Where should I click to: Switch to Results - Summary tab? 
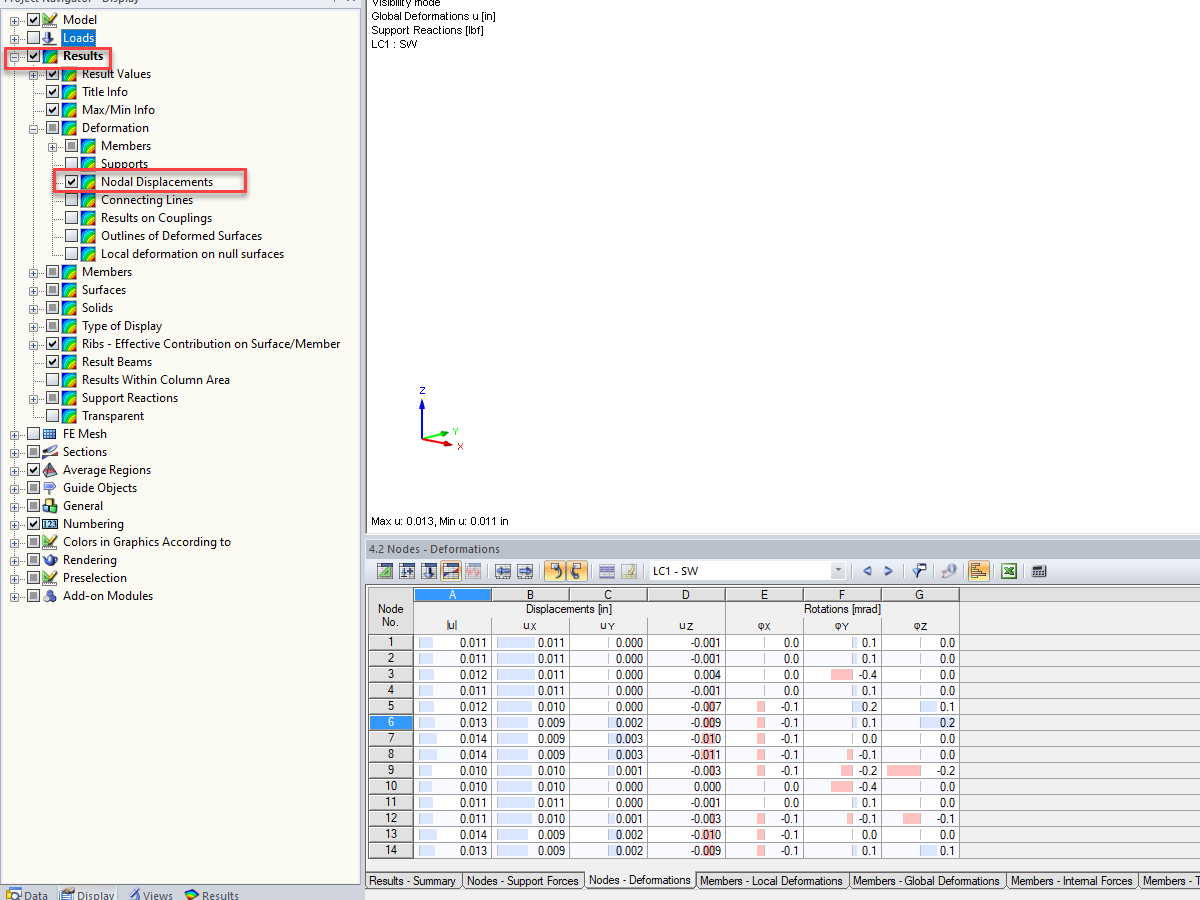pos(413,881)
